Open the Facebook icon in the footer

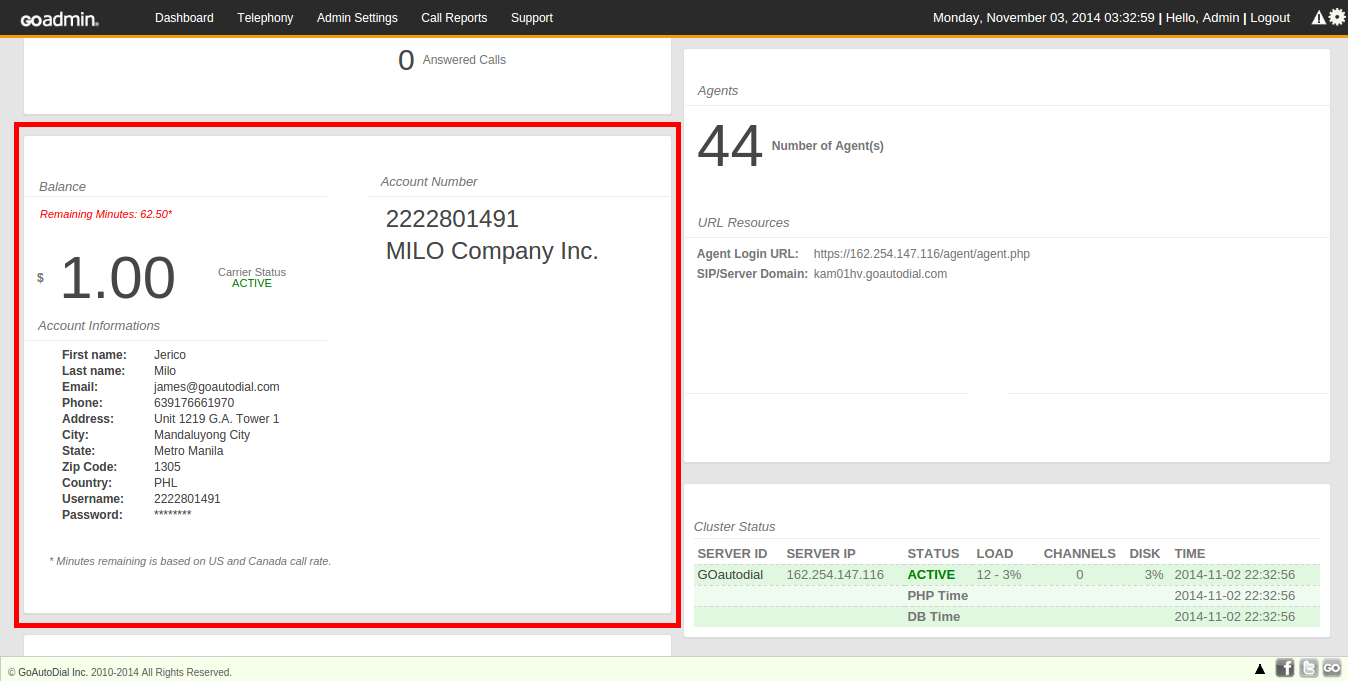(x=1285, y=669)
